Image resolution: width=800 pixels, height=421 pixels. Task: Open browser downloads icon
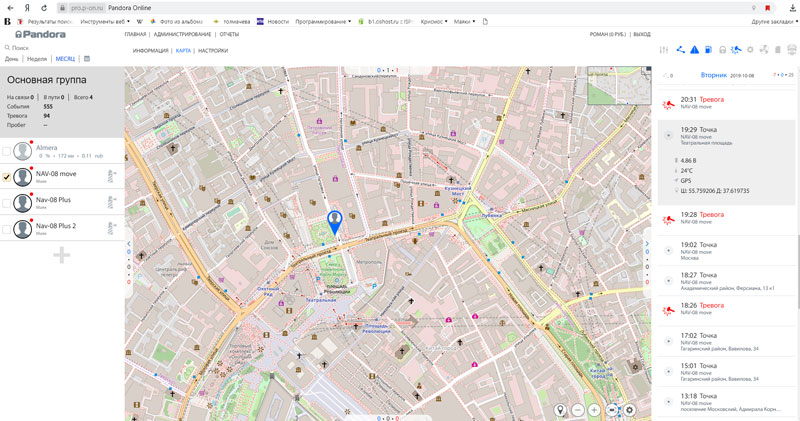pyautogui.click(x=792, y=8)
